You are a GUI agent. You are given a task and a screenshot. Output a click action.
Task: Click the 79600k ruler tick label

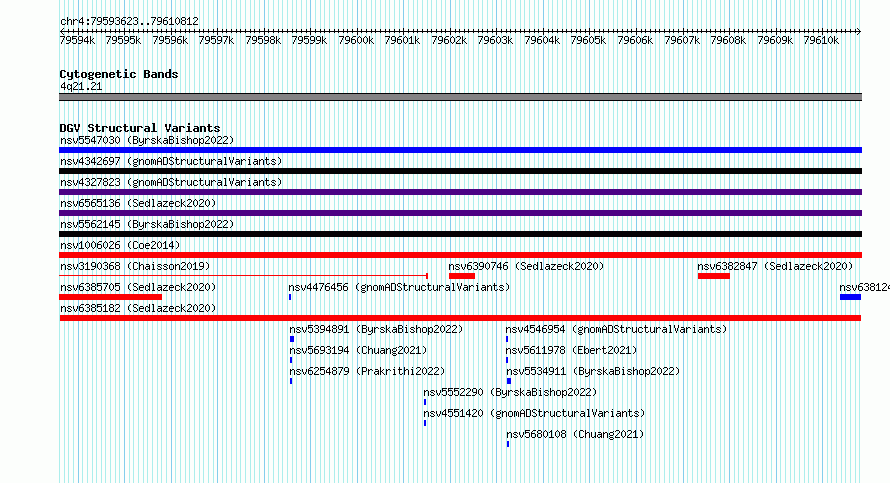pos(356,40)
